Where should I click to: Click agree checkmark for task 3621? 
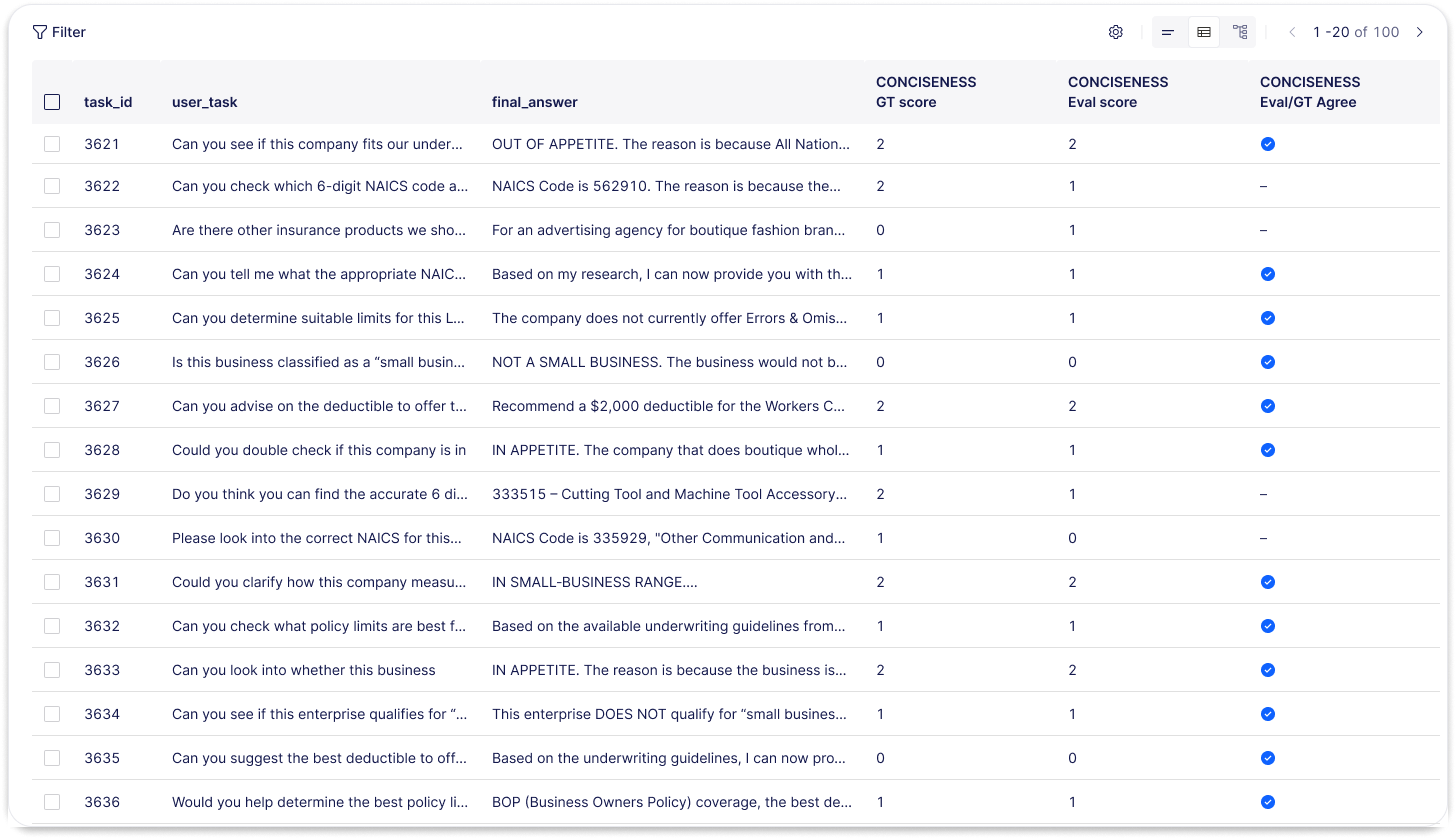[x=1268, y=144]
